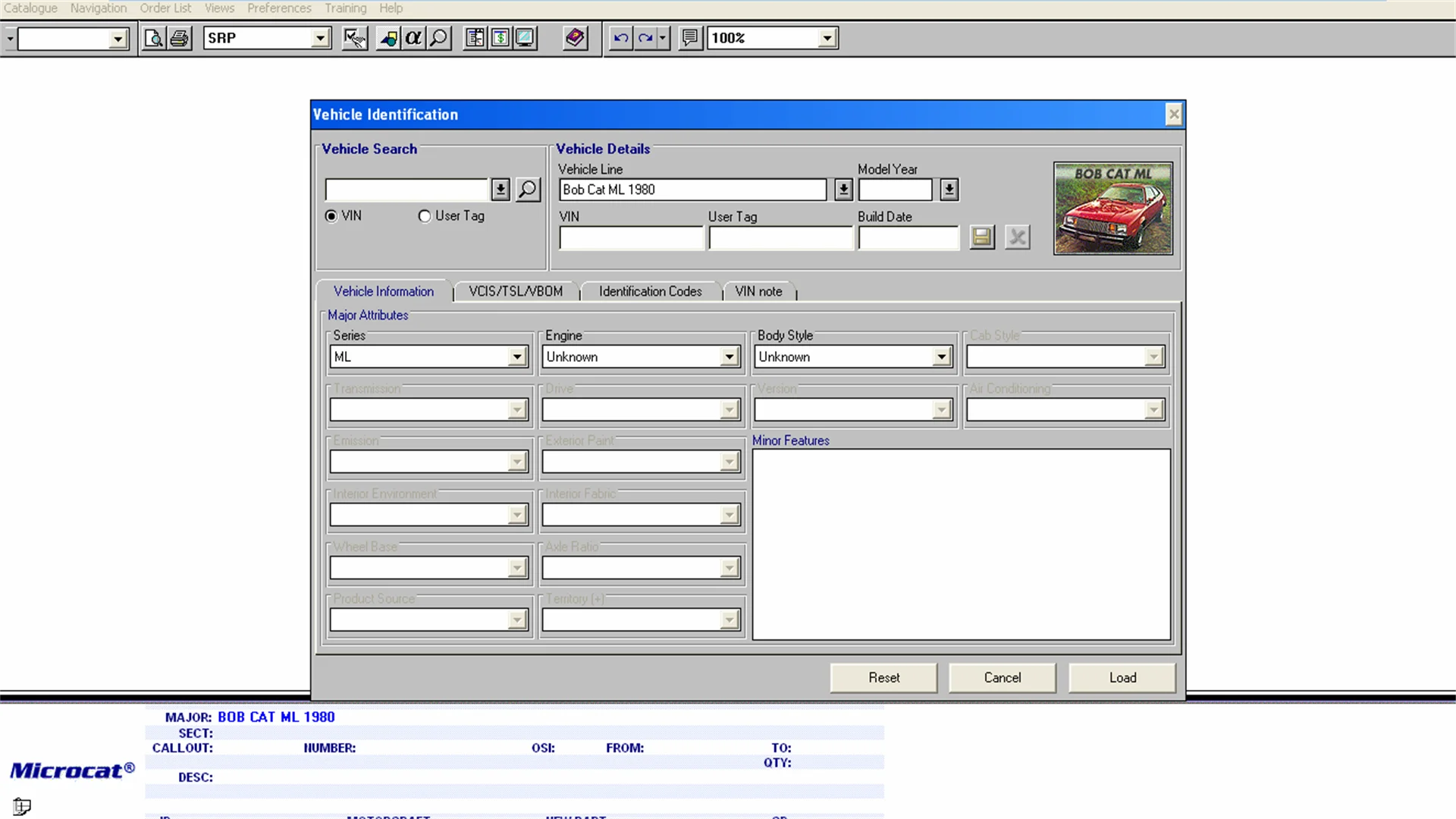Click the print preview toolbar icon

click(x=153, y=38)
